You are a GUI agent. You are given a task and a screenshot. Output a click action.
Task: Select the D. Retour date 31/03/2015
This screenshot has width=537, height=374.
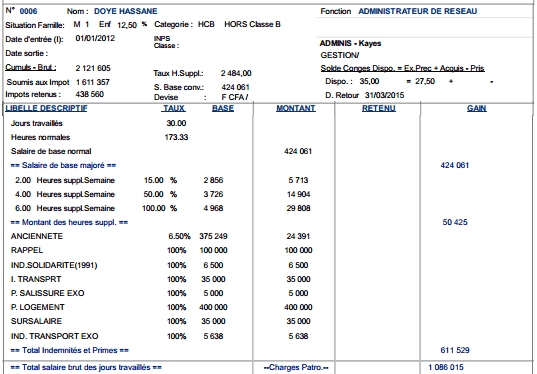(x=384, y=95)
